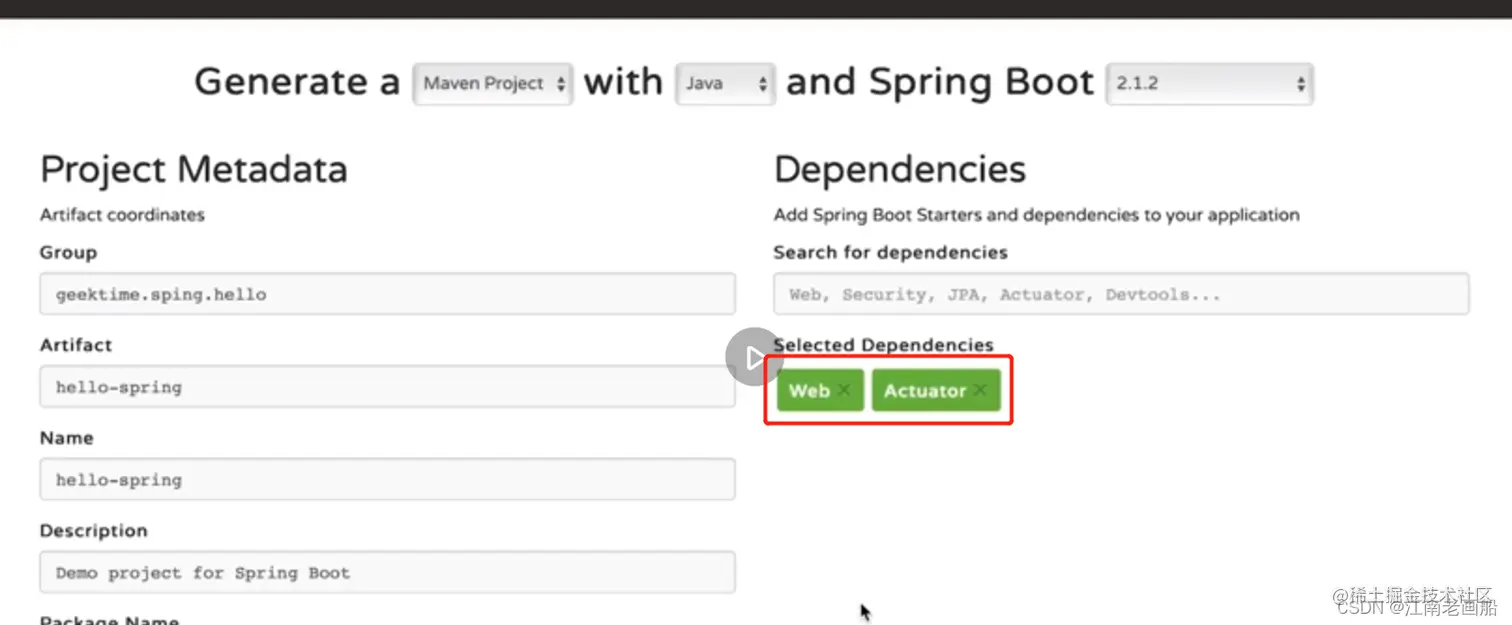The width and height of the screenshot is (1512, 625).
Task: Click the Selected Dependencies label
Action: point(884,345)
